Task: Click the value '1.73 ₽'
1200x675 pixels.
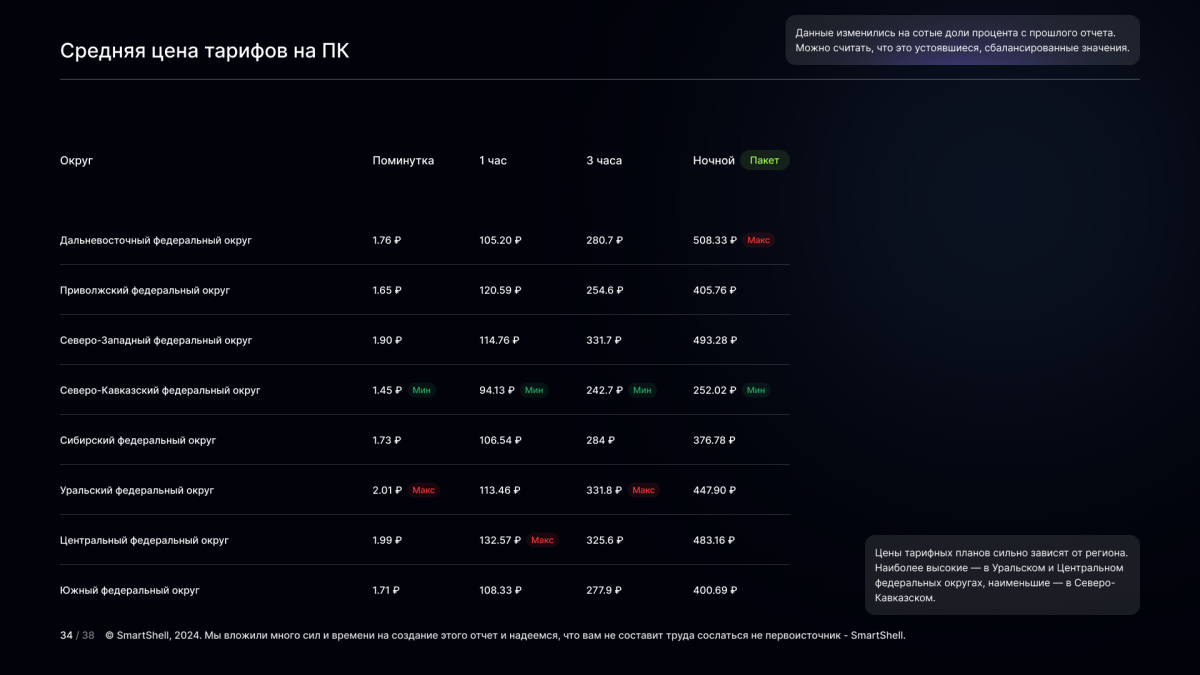Action: (x=387, y=441)
